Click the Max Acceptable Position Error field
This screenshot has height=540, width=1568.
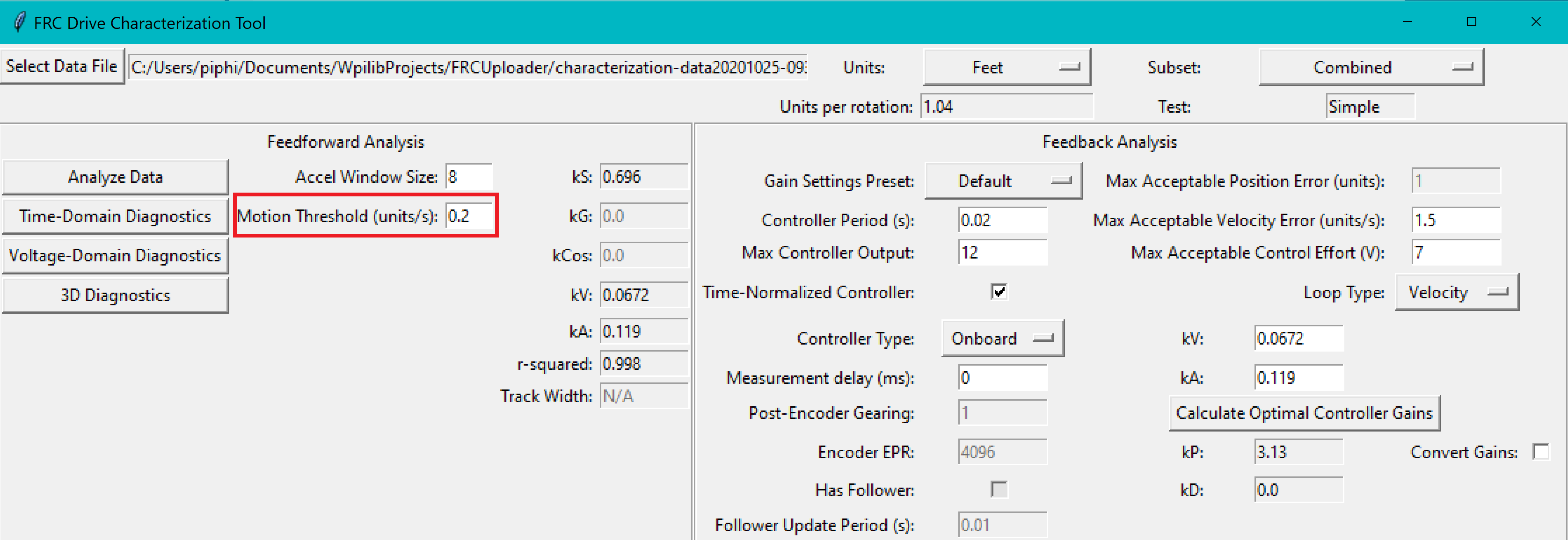point(1456,180)
